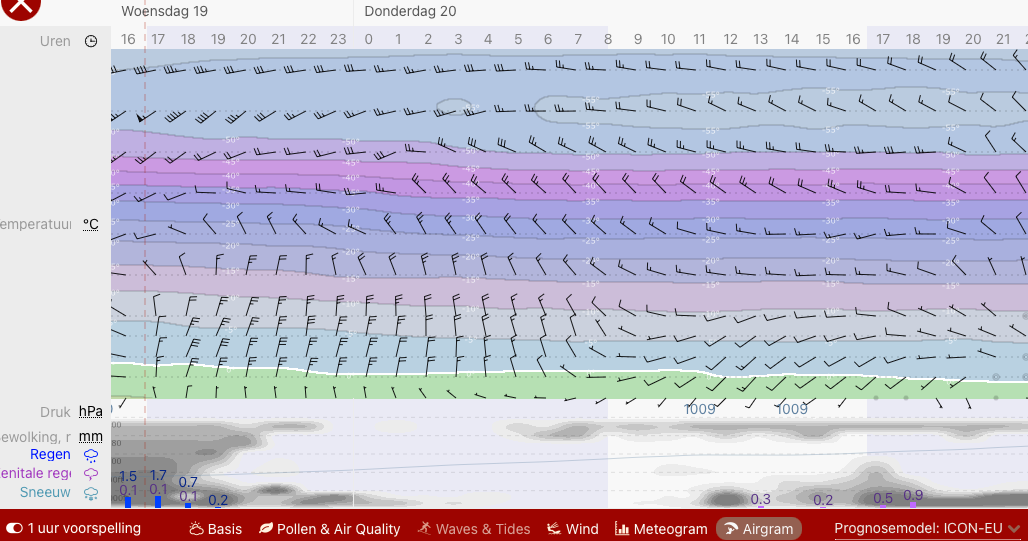The image size is (1028, 541).
Task: Open the Meteogram view
Action: coord(661,529)
